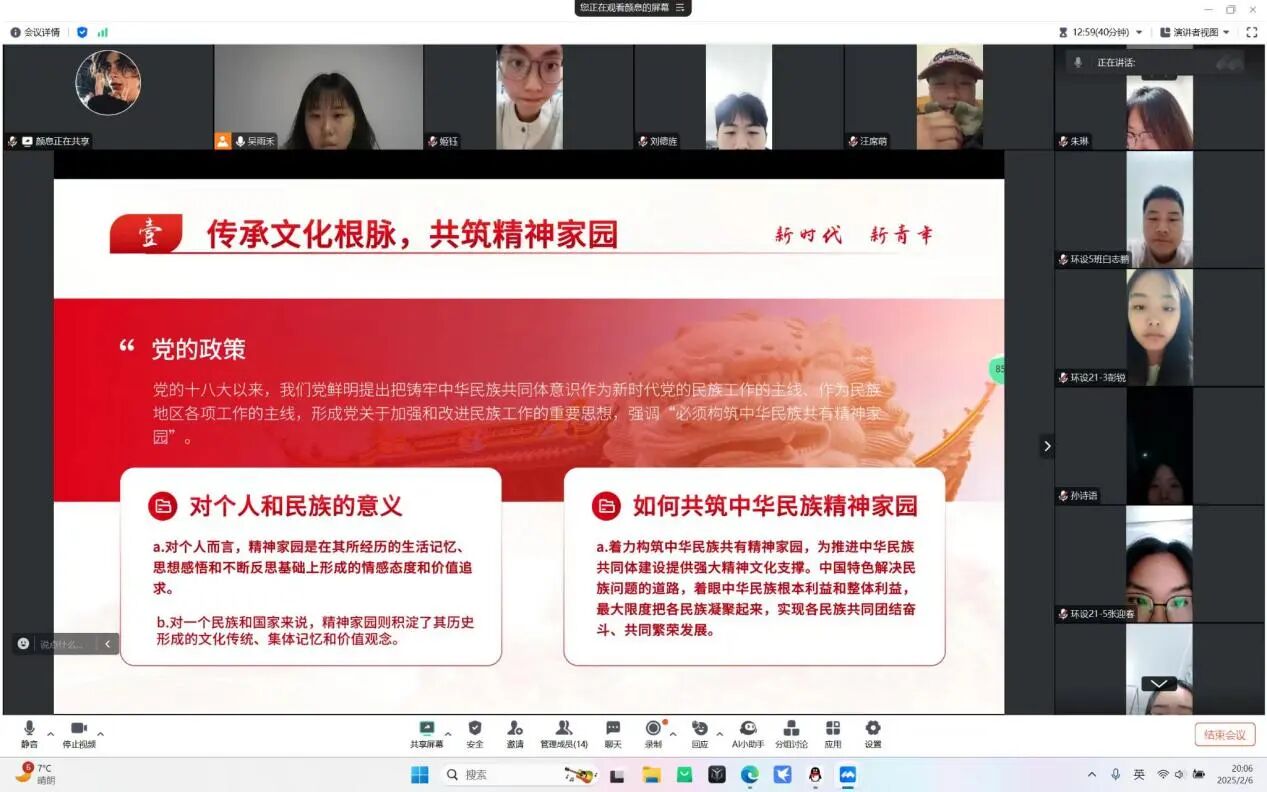Toggle the 静音 microphone mute
The height and width of the screenshot is (792, 1267).
[x=29, y=733]
